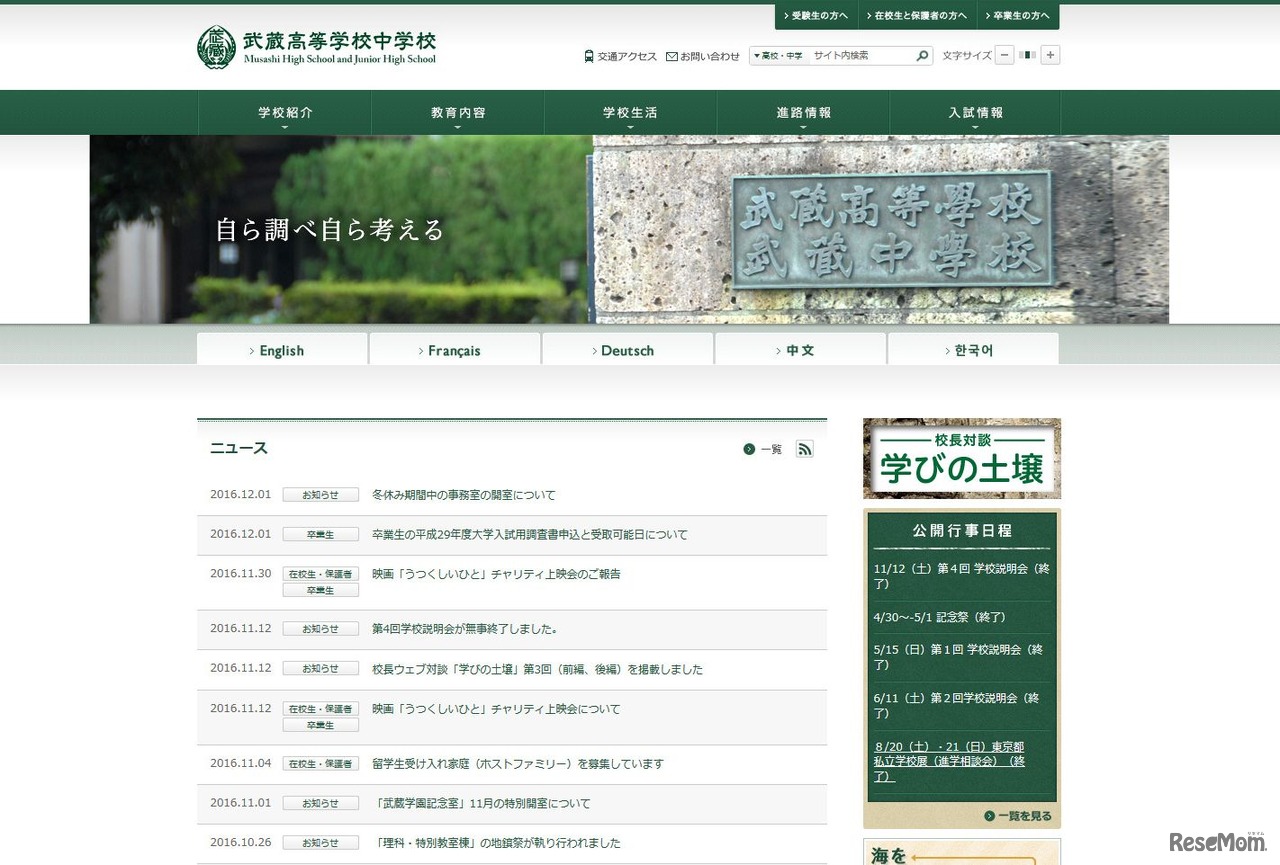
Task: Open the 進路情報 menu
Action: (x=803, y=112)
